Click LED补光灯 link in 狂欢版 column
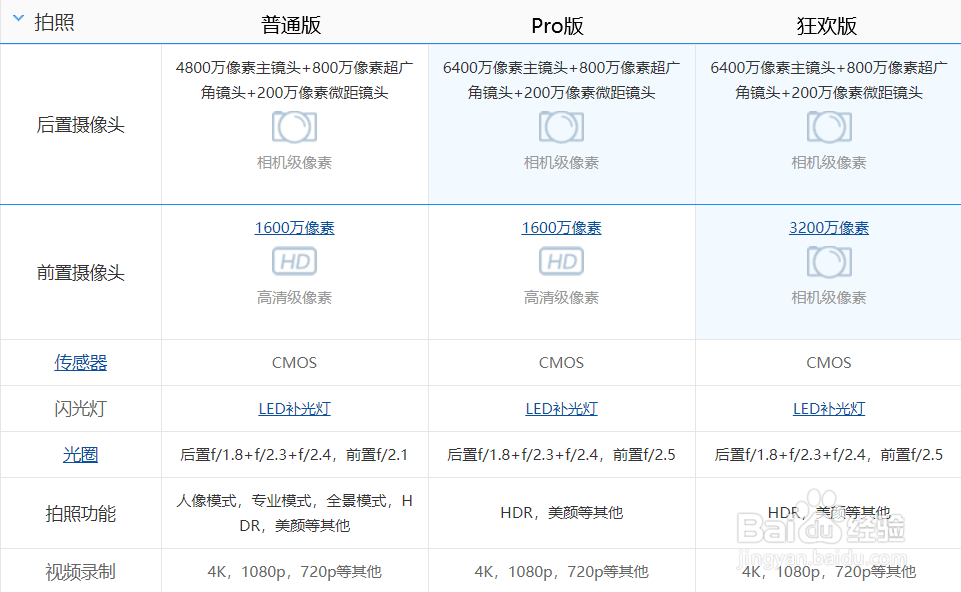This screenshot has height=592, width=961. tap(829, 409)
